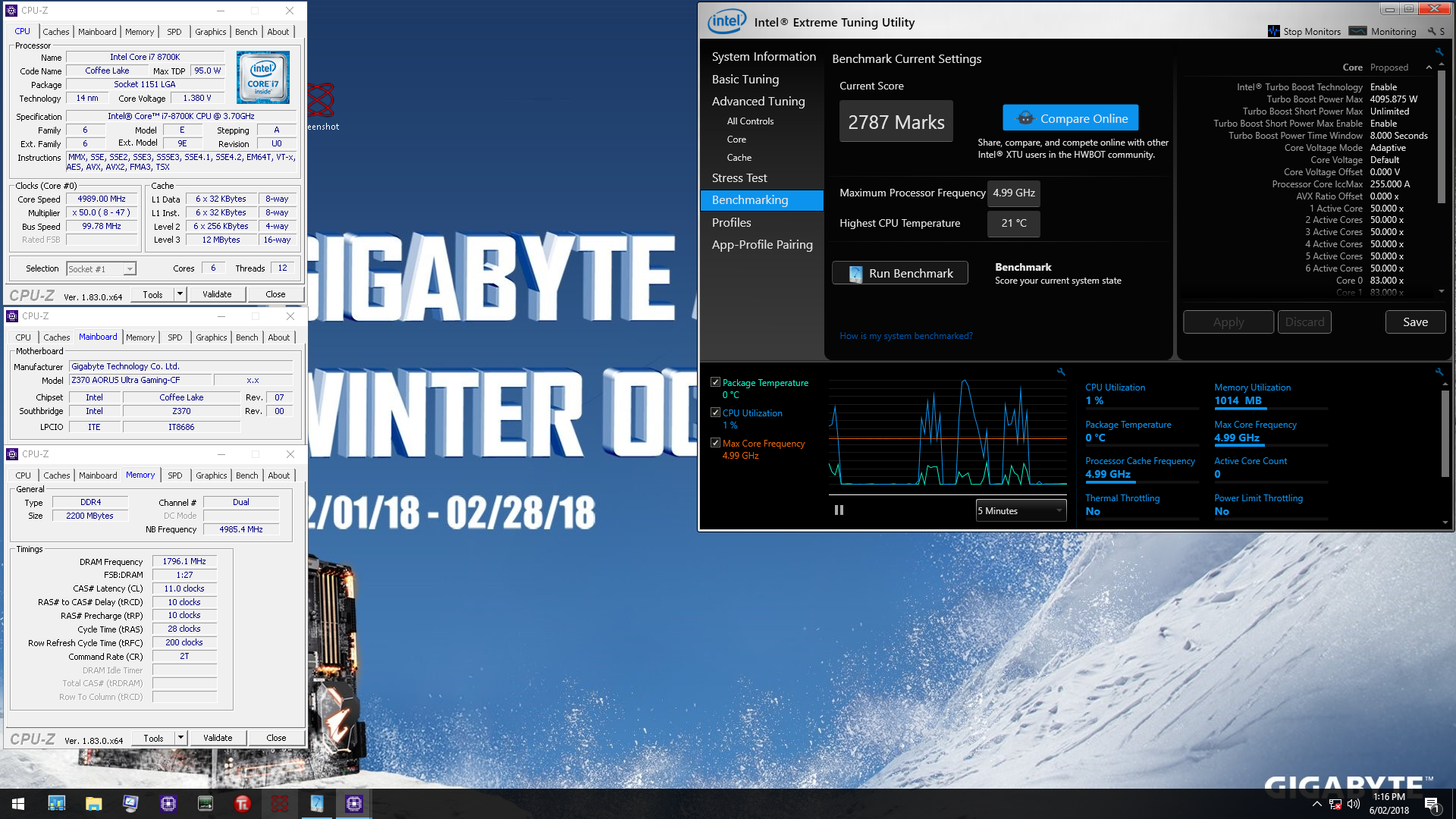Image resolution: width=1456 pixels, height=819 pixels.
Task: Open the Action Center notification icon
Action: point(1432,804)
